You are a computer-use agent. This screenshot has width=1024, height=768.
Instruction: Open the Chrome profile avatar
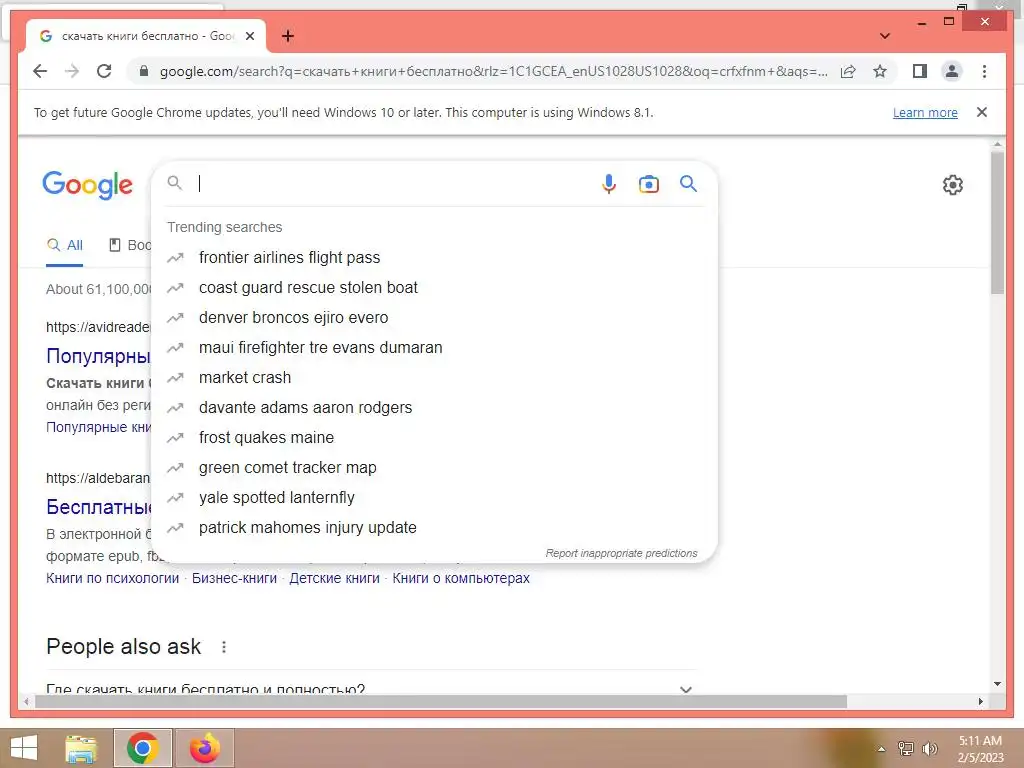952,71
